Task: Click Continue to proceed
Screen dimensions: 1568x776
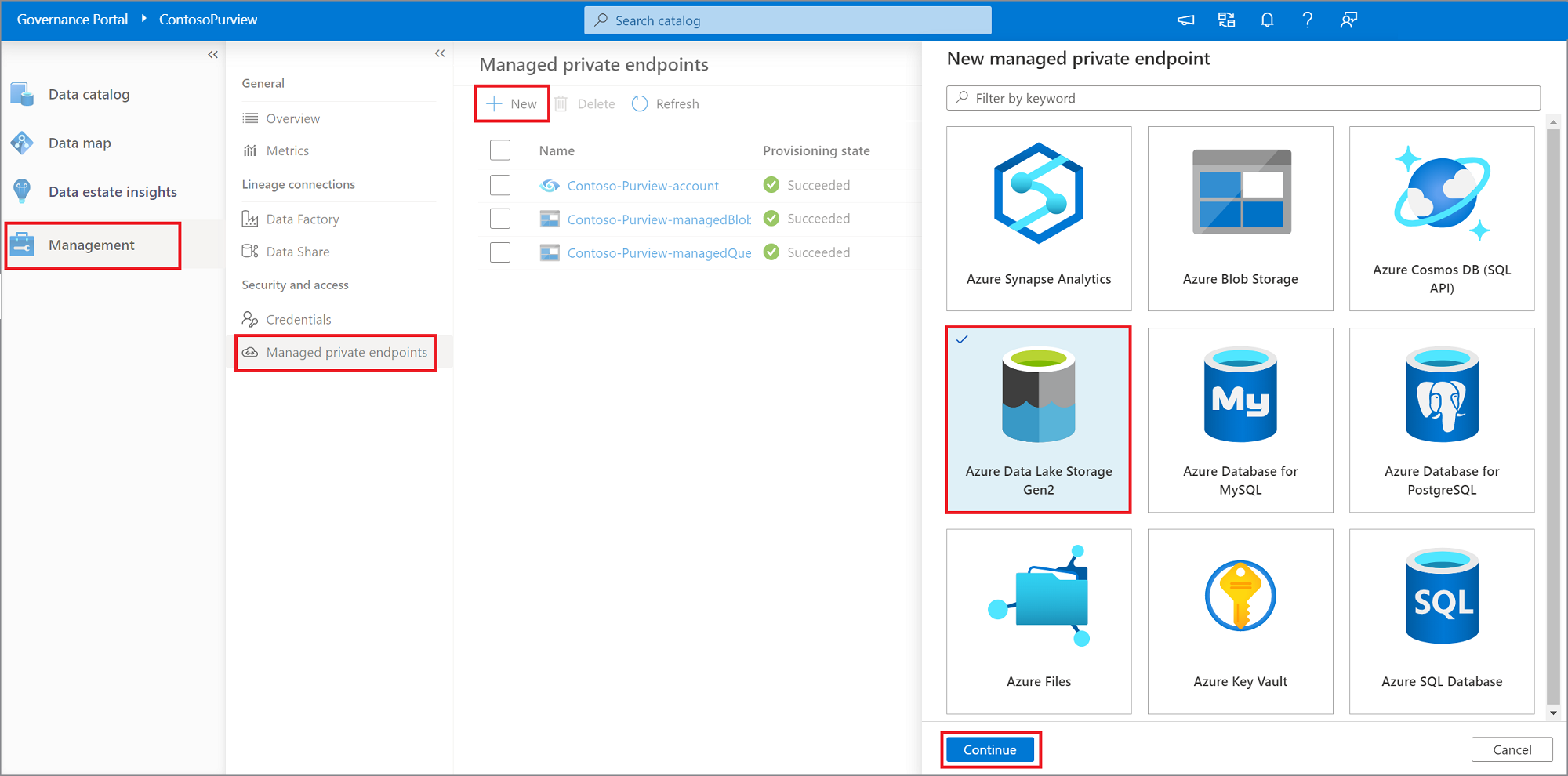Action: 990,749
